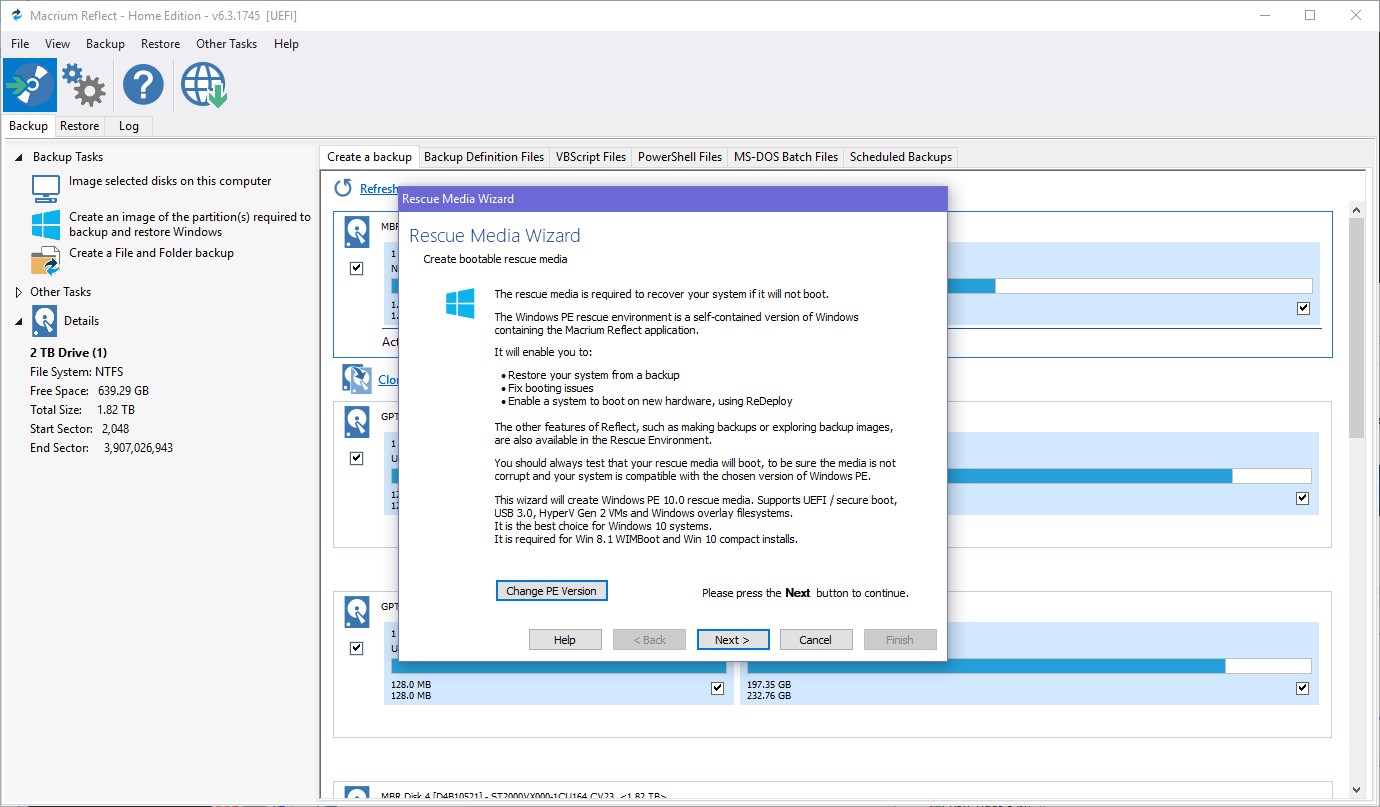This screenshot has width=1380, height=807.
Task: Toggle the 128.0 MB partition checkbox
Action: [717, 688]
